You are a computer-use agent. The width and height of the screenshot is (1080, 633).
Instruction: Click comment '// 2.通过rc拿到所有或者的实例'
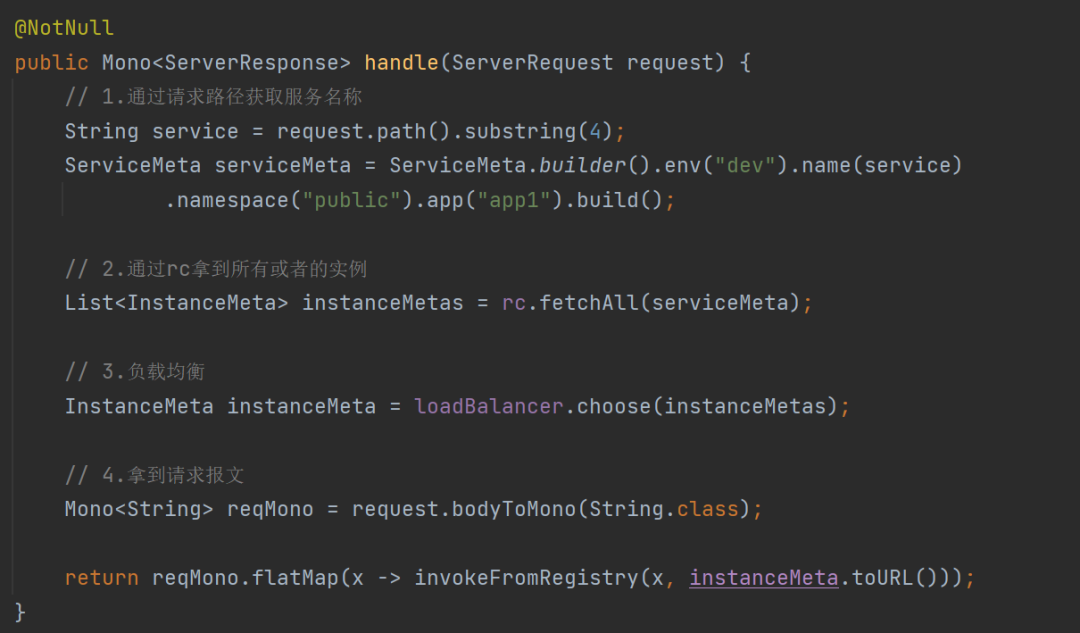216,269
